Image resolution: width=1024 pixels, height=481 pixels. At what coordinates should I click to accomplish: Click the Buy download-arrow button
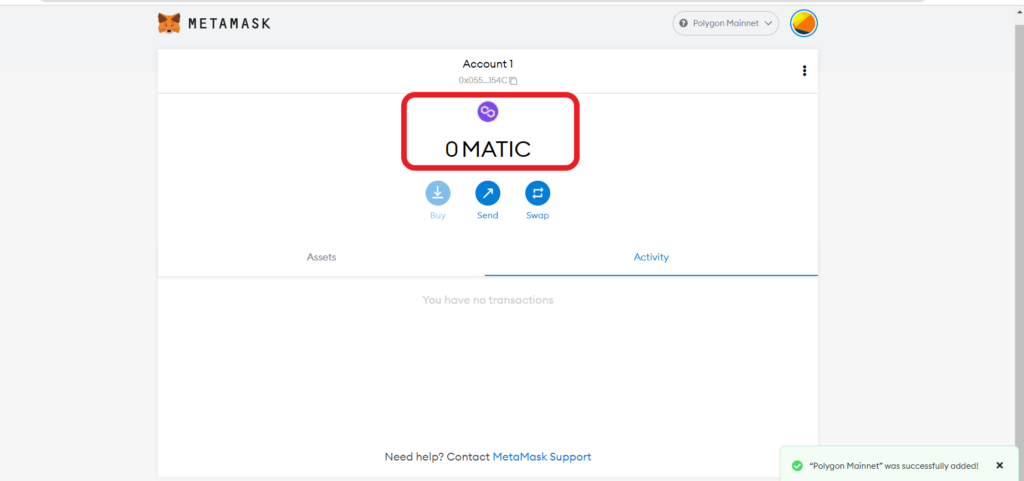[438, 193]
